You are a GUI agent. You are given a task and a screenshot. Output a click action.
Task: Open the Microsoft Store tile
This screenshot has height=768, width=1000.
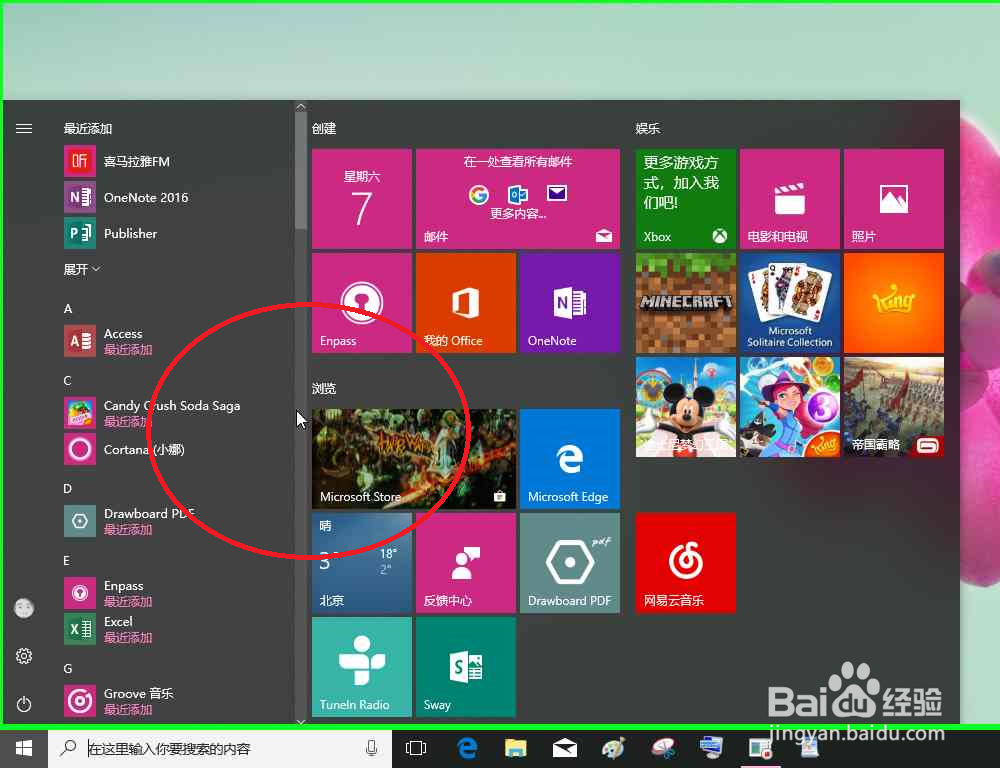[x=414, y=459]
